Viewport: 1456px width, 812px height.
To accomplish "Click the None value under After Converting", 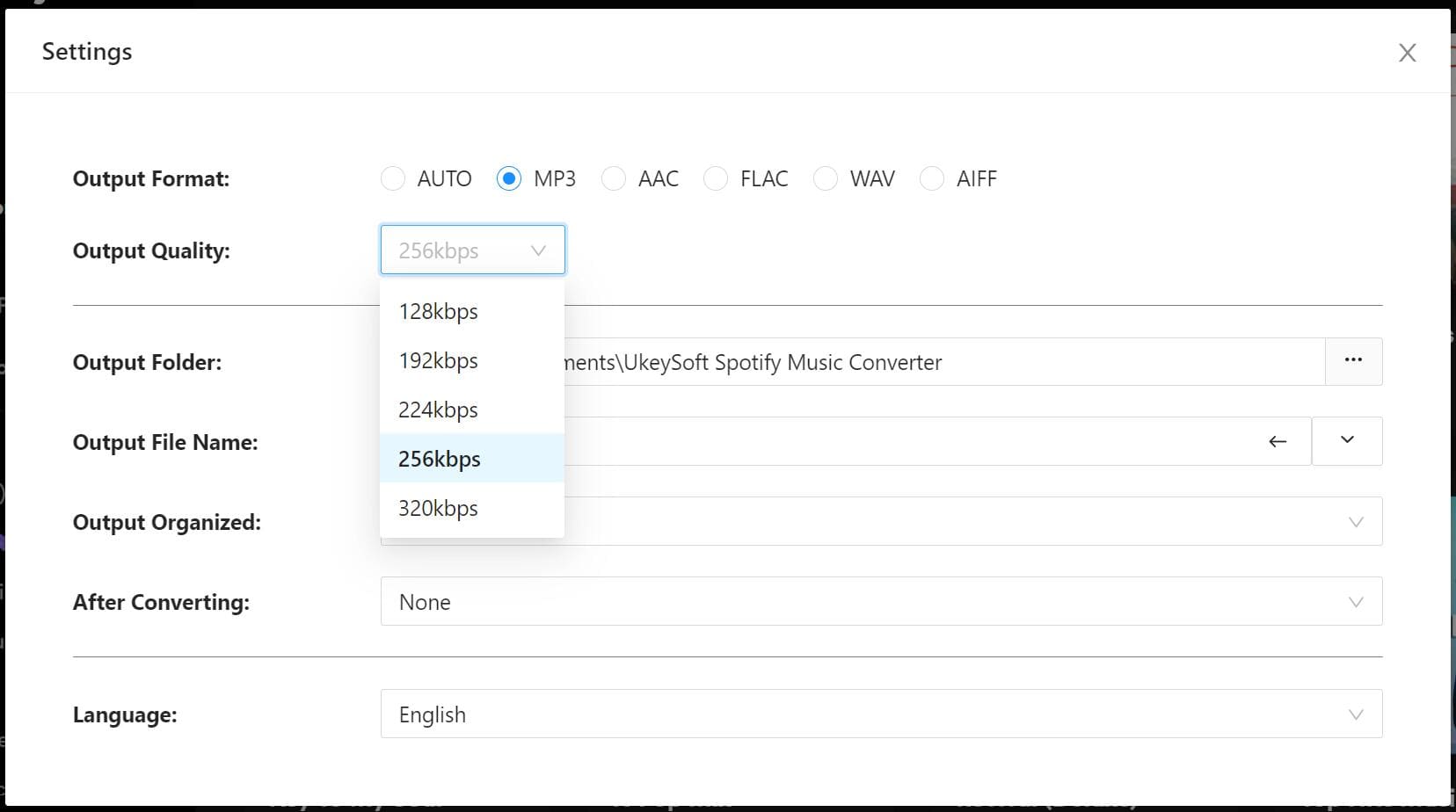I will point(425,602).
